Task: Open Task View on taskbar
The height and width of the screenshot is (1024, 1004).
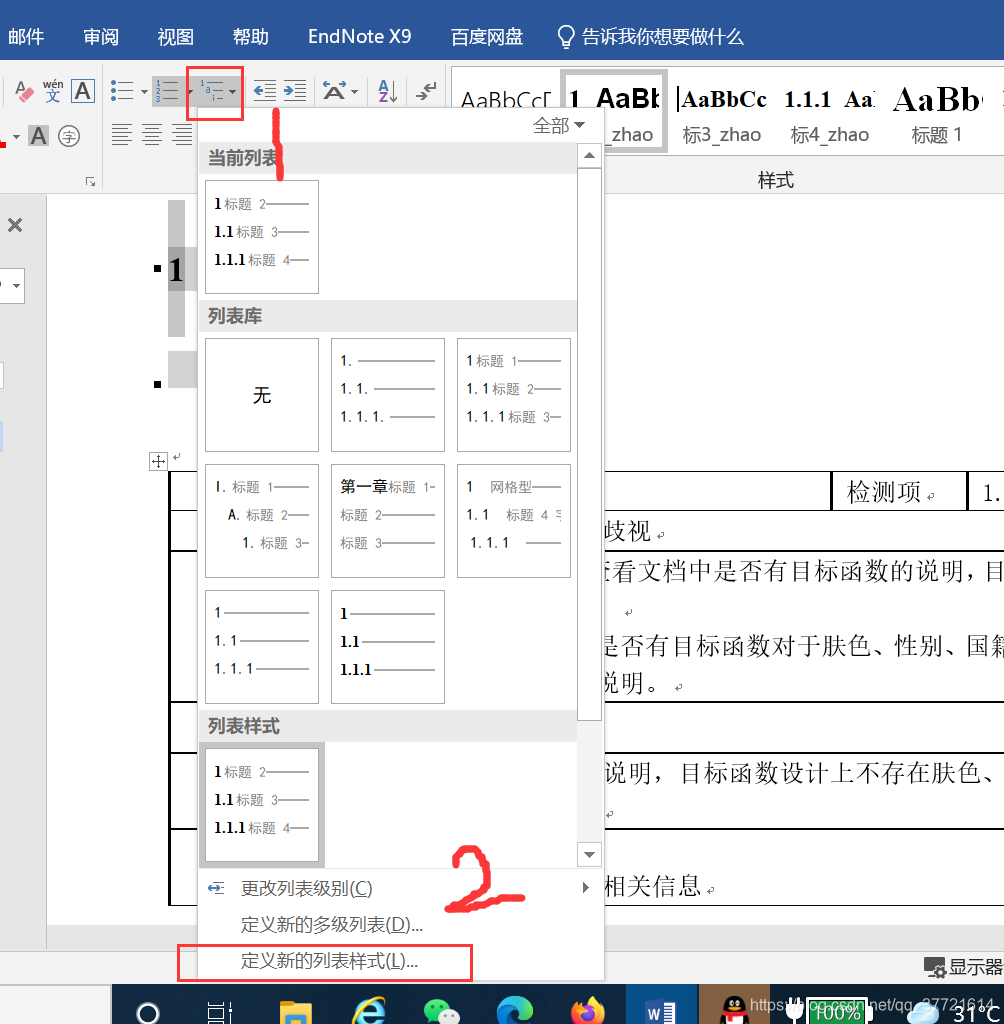Action: (x=219, y=1013)
